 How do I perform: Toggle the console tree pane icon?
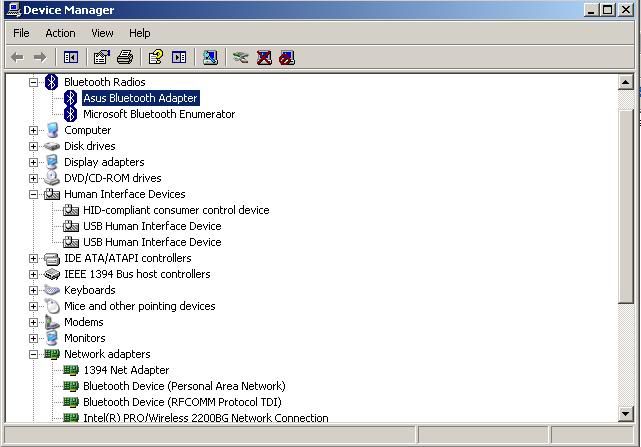[71, 57]
